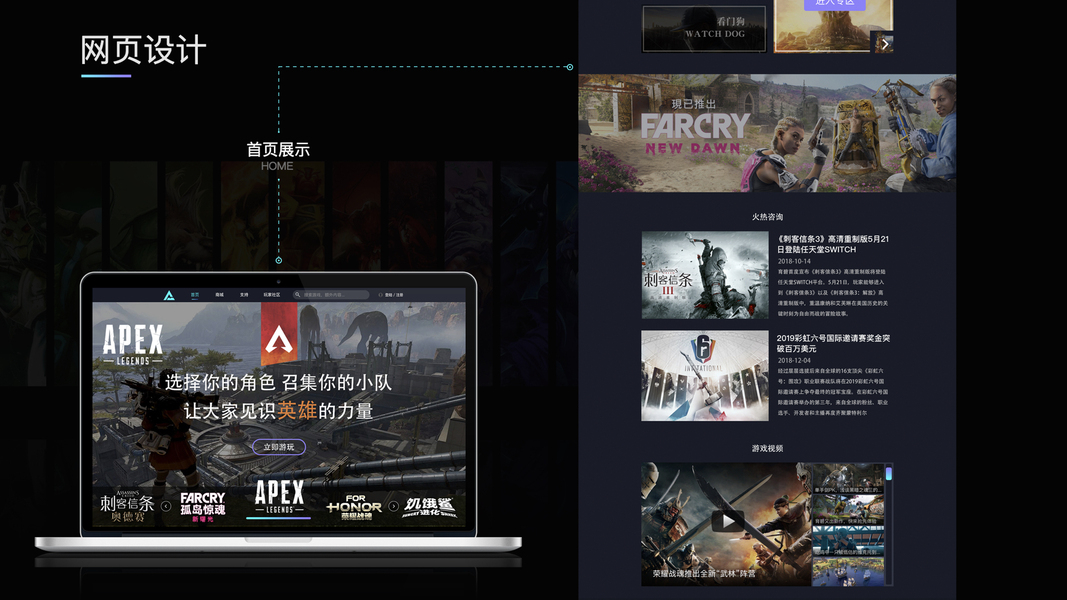The width and height of the screenshot is (1067, 600).
Task: Open the 《刺客信条3》高清重制版 news headline
Action: coord(833,244)
